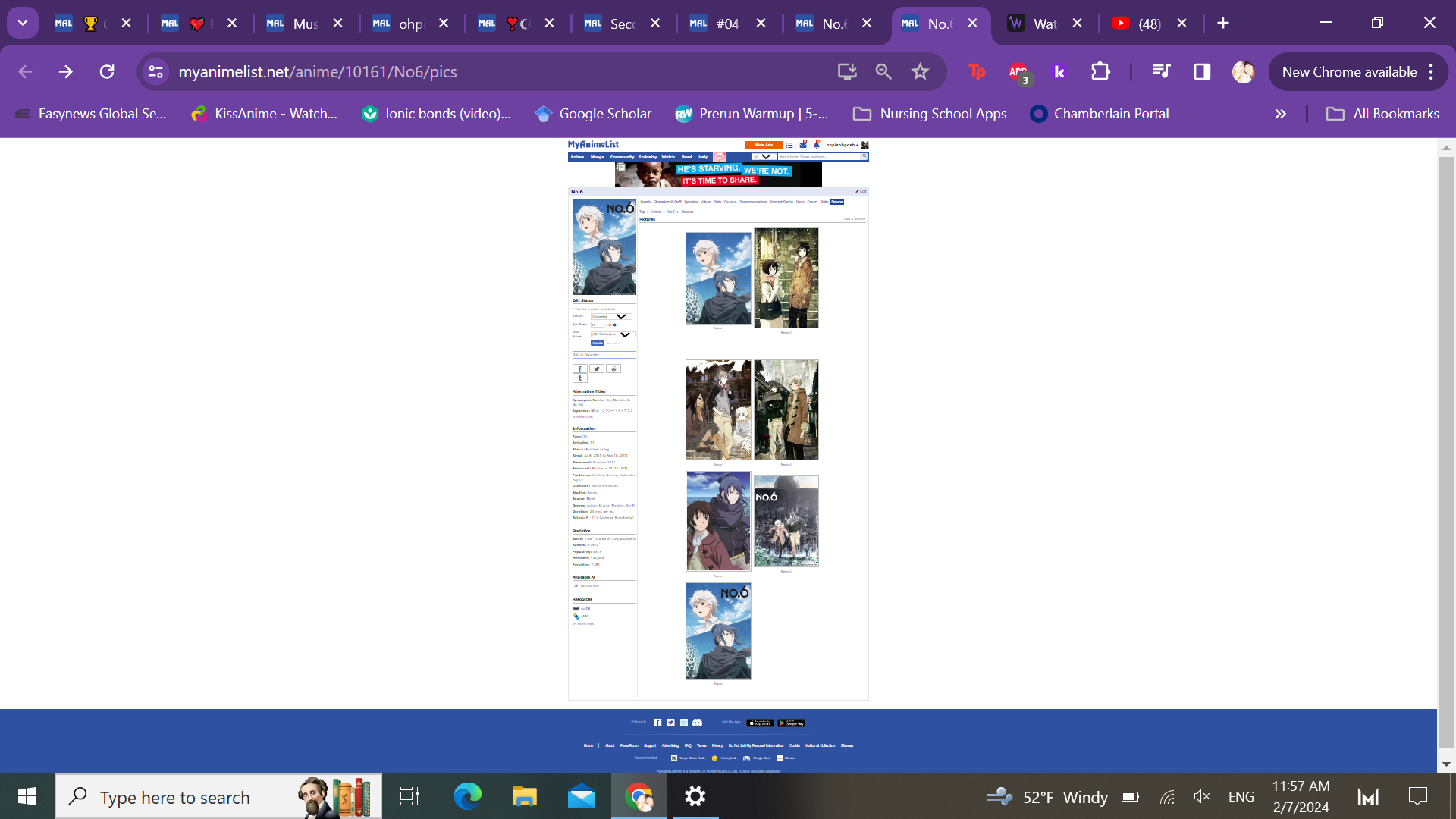Switch to the Pictures tab of No.6

click(x=837, y=202)
